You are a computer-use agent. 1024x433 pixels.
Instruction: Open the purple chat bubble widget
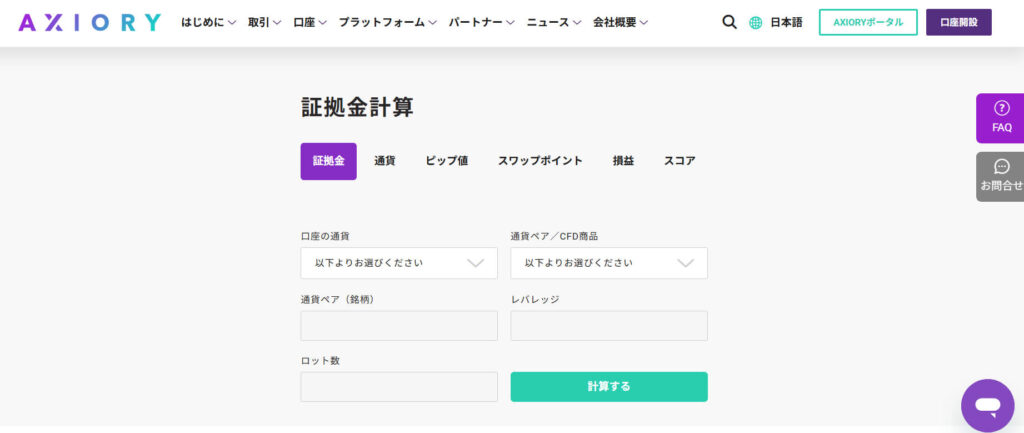click(x=987, y=406)
